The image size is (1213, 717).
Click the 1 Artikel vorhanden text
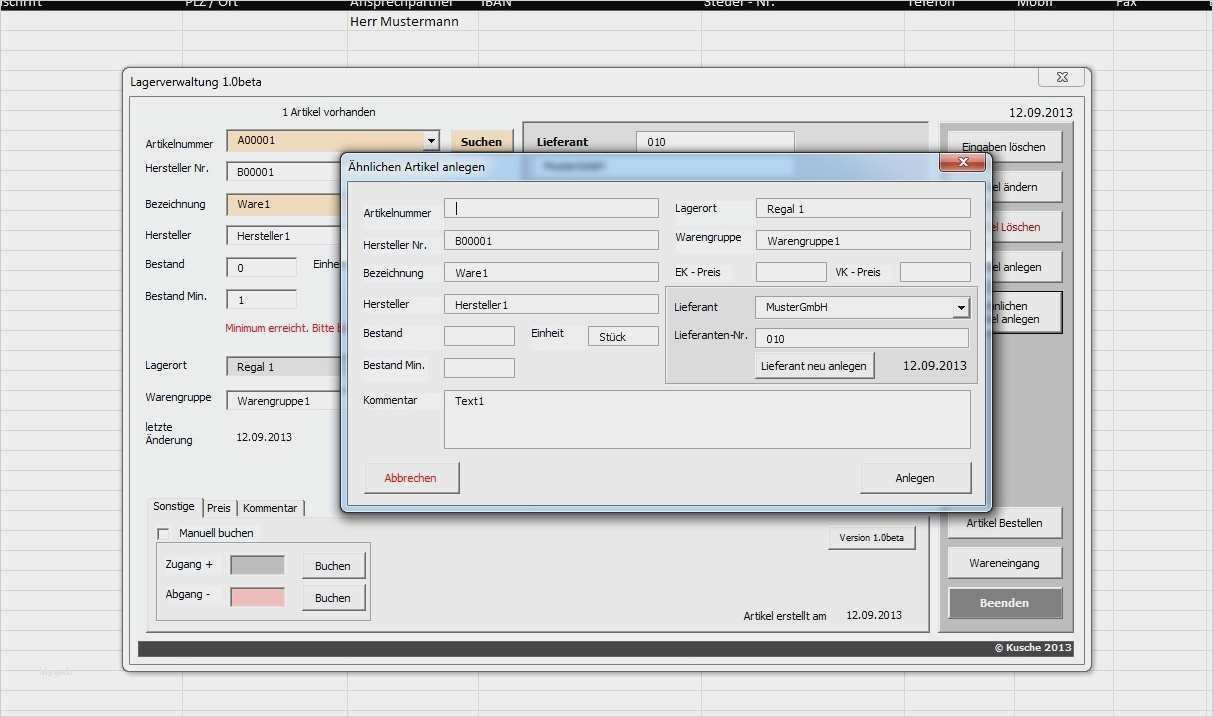tap(329, 112)
